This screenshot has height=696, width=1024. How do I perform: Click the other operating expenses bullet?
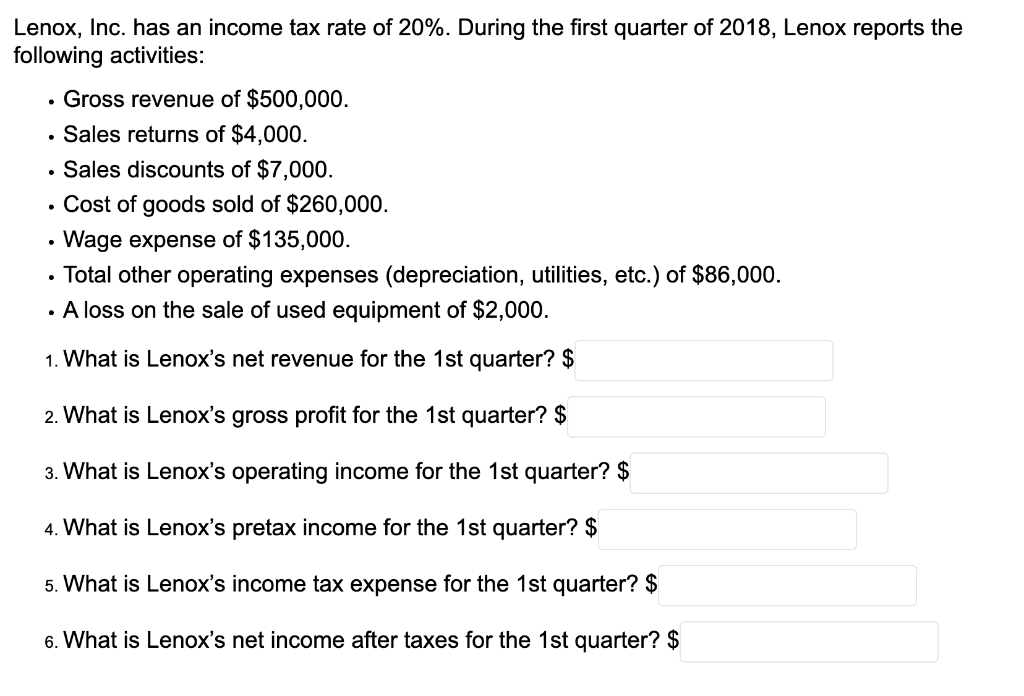(420, 274)
